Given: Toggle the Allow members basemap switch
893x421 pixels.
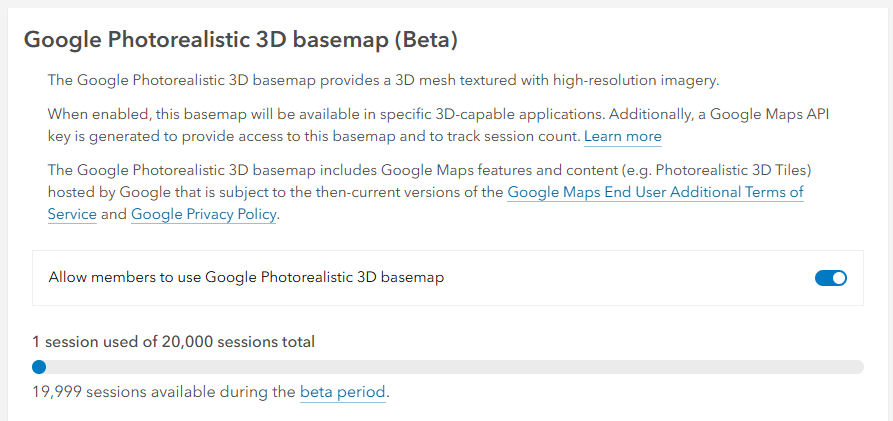Looking at the screenshot, I should click(x=831, y=278).
